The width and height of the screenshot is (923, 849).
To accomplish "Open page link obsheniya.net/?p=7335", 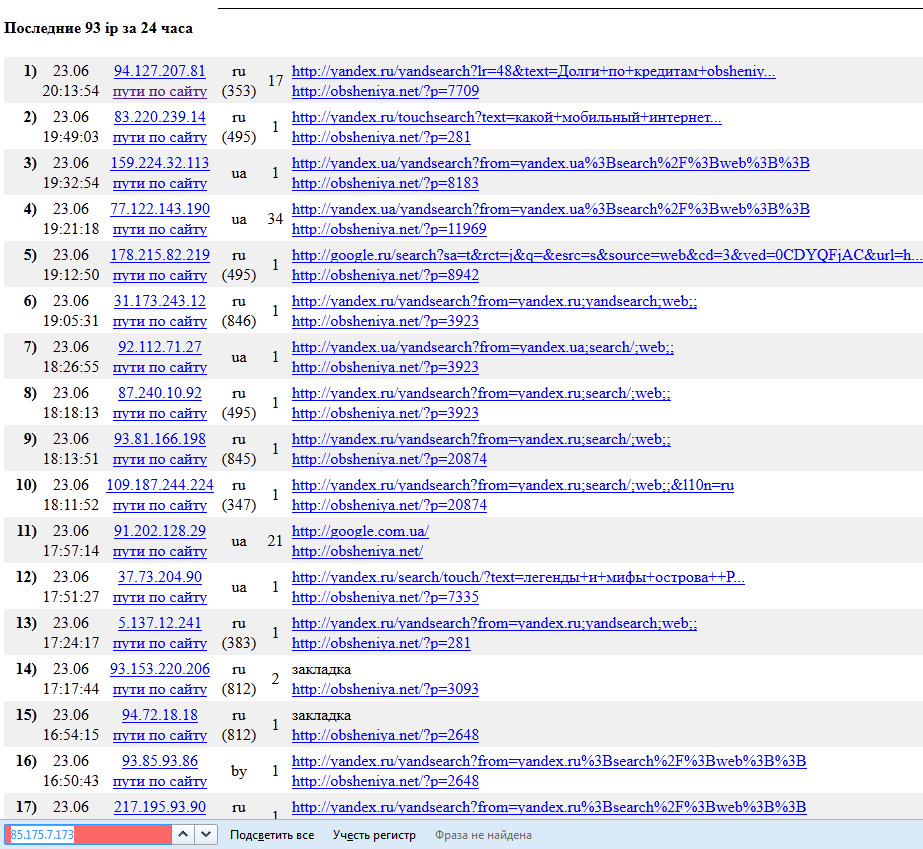I will (x=385, y=597).
